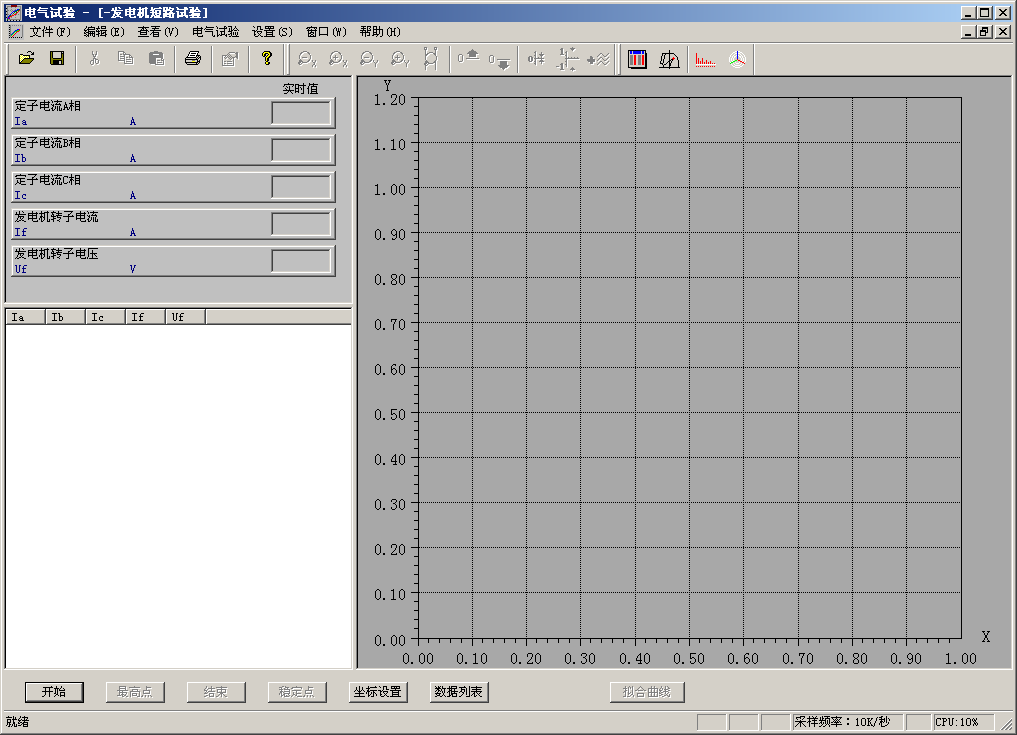The height and width of the screenshot is (735, 1017).
Task: Open the 窗口(W) menu
Action: coord(326,32)
